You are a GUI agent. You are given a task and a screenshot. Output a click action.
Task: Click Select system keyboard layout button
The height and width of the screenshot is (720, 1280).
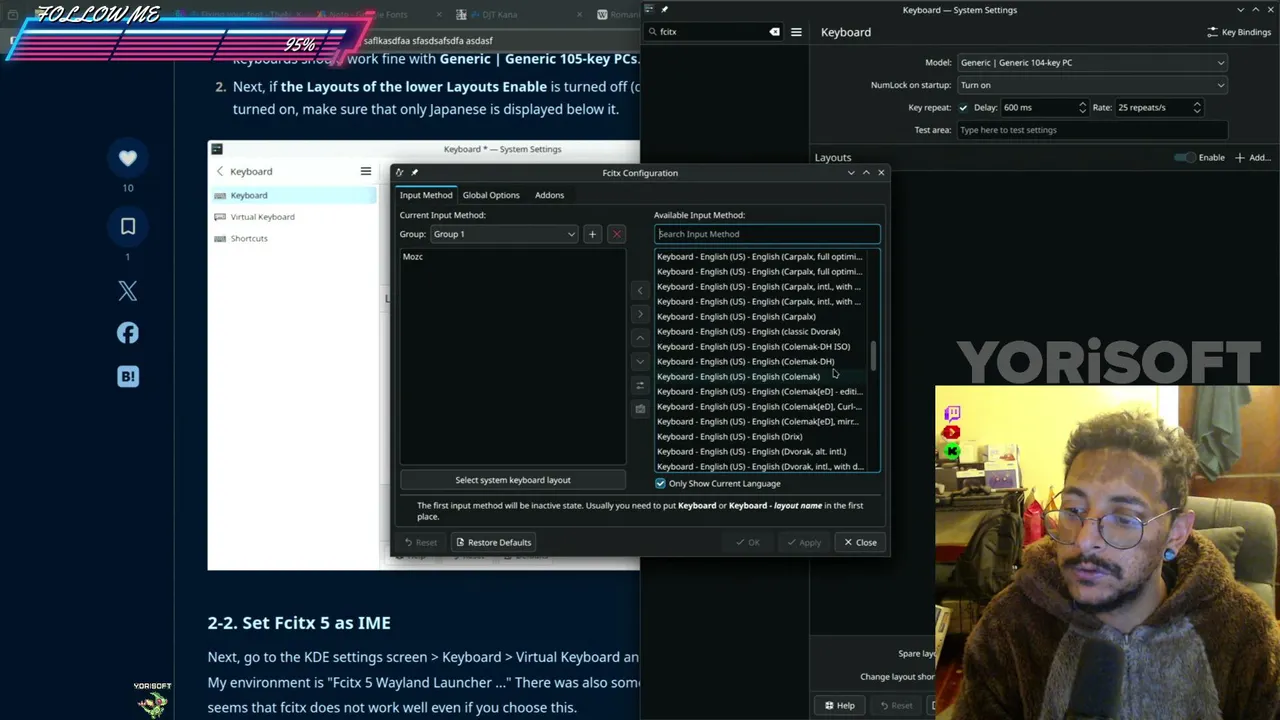pos(513,480)
